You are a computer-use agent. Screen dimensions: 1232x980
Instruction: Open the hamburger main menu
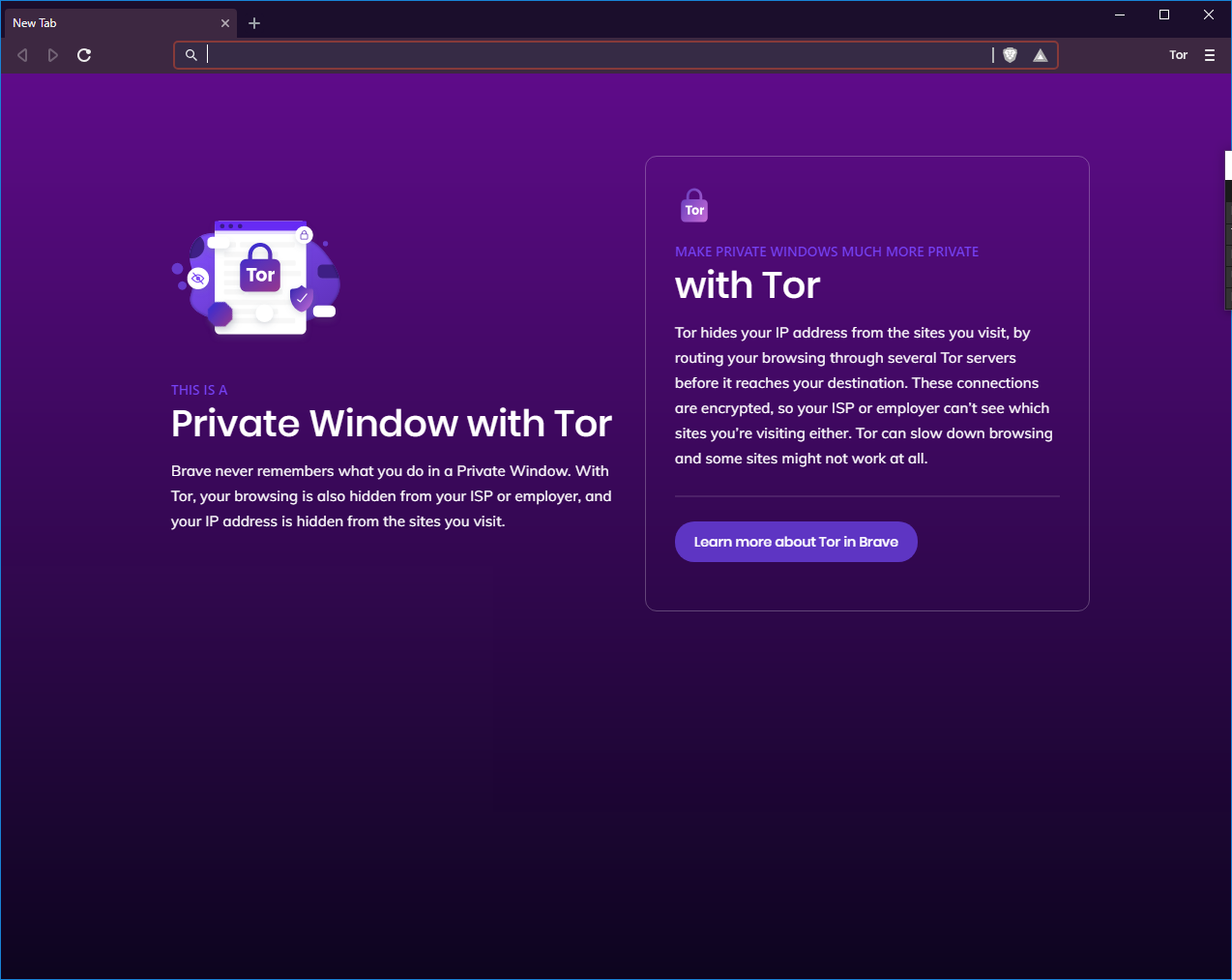coord(1210,55)
